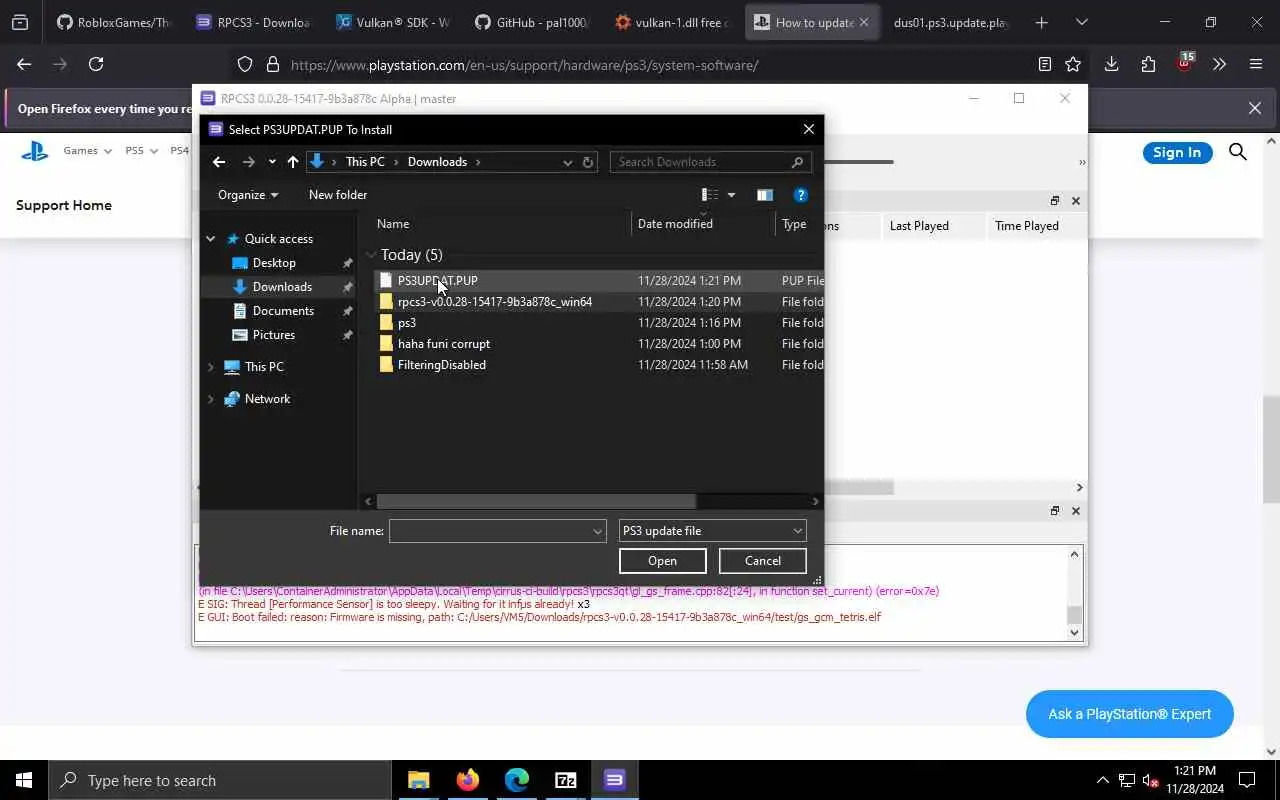This screenshot has width=1280, height=800.
Task: Expand the Network tree node
Action: 211,399
